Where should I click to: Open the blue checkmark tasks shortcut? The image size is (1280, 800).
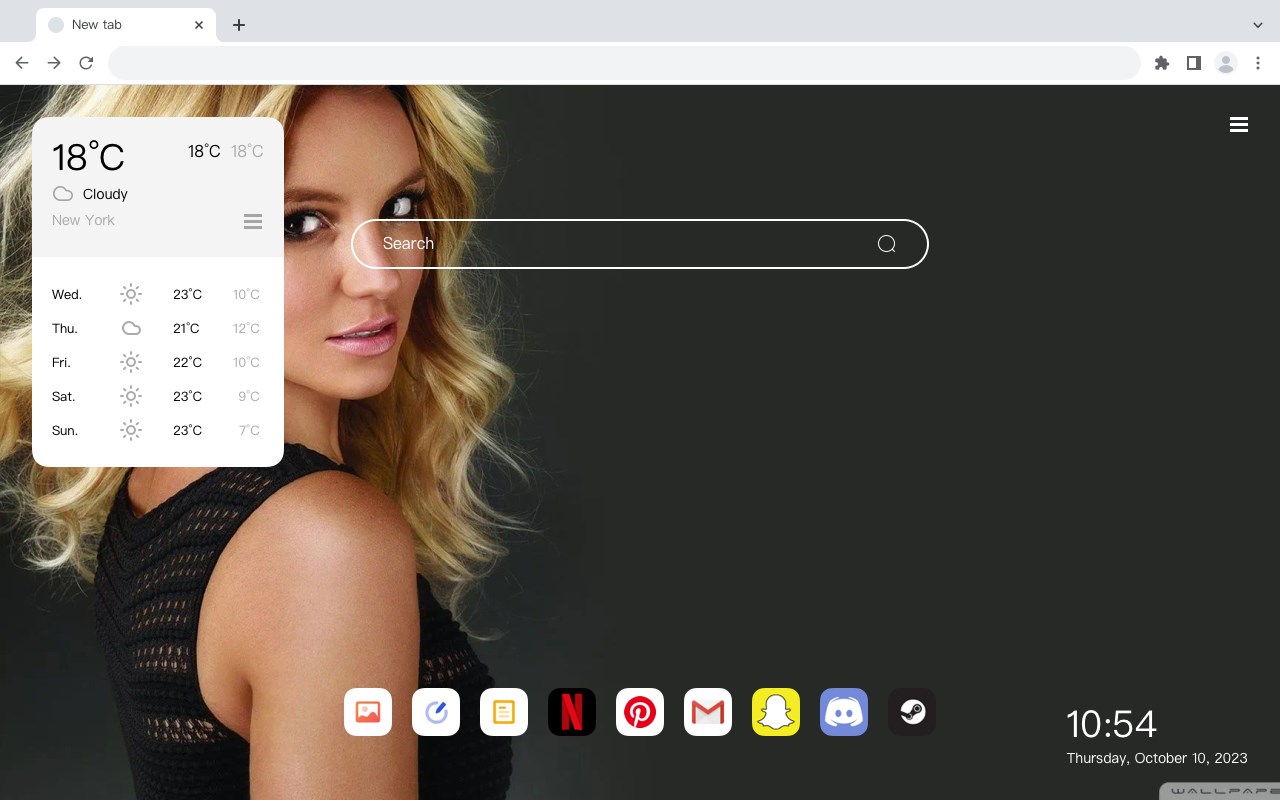(x=436, y=712)
